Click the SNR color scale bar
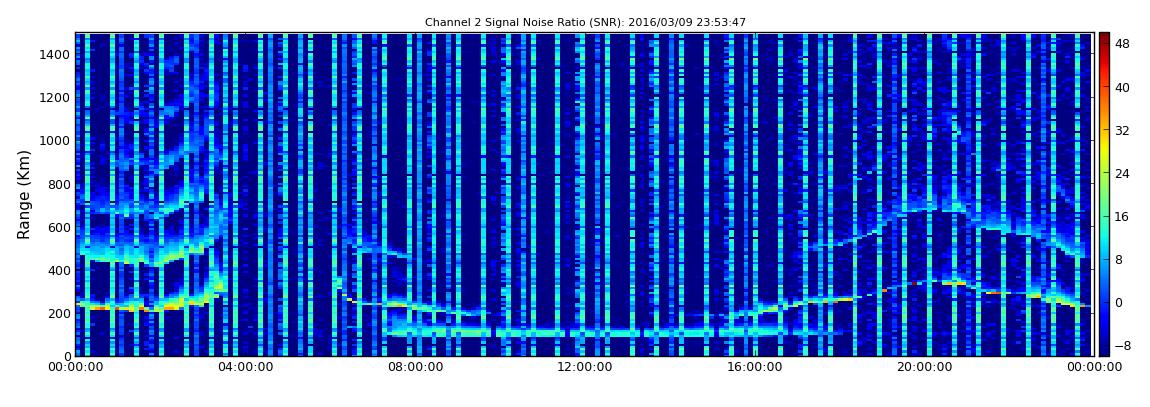Viewport: 1150px width, 407px height. pyautogui.click(x=1104, y=194)
